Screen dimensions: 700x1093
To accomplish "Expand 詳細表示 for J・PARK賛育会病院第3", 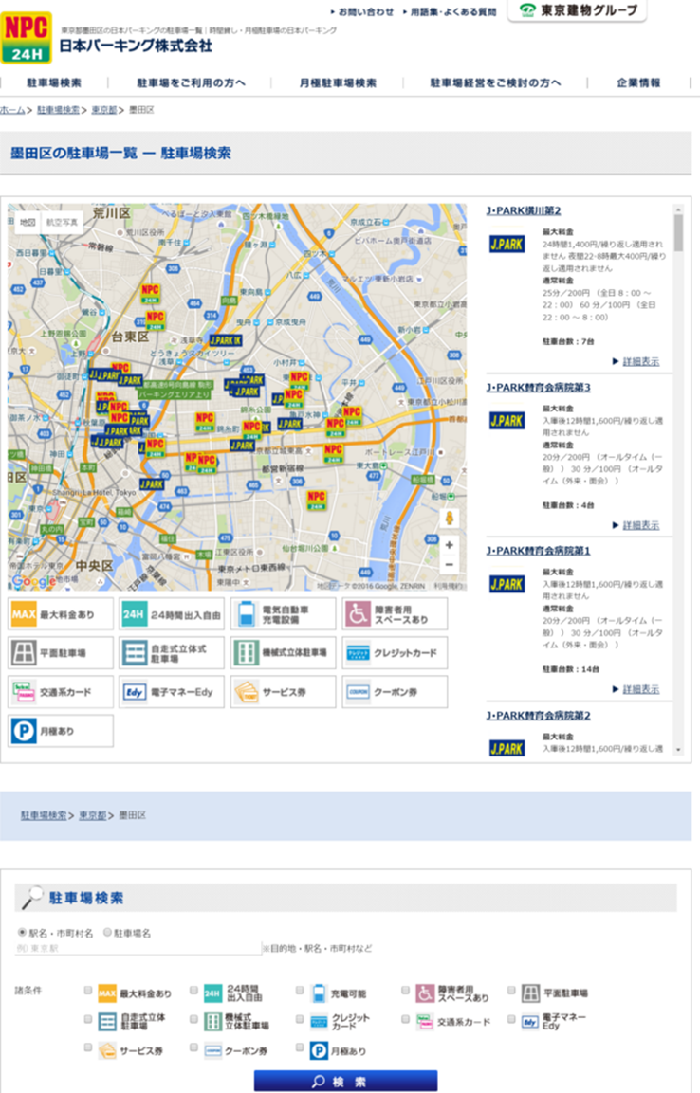I will [x=641, y=525].
